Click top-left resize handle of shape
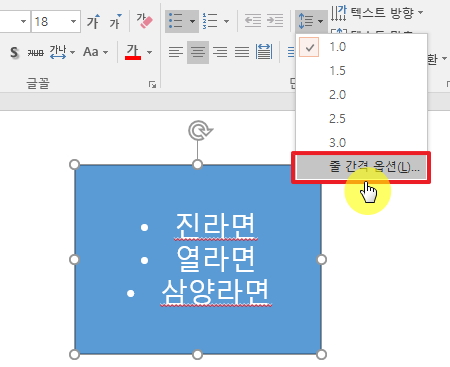Screen dimensions: 450x367 tap(75, 165)
